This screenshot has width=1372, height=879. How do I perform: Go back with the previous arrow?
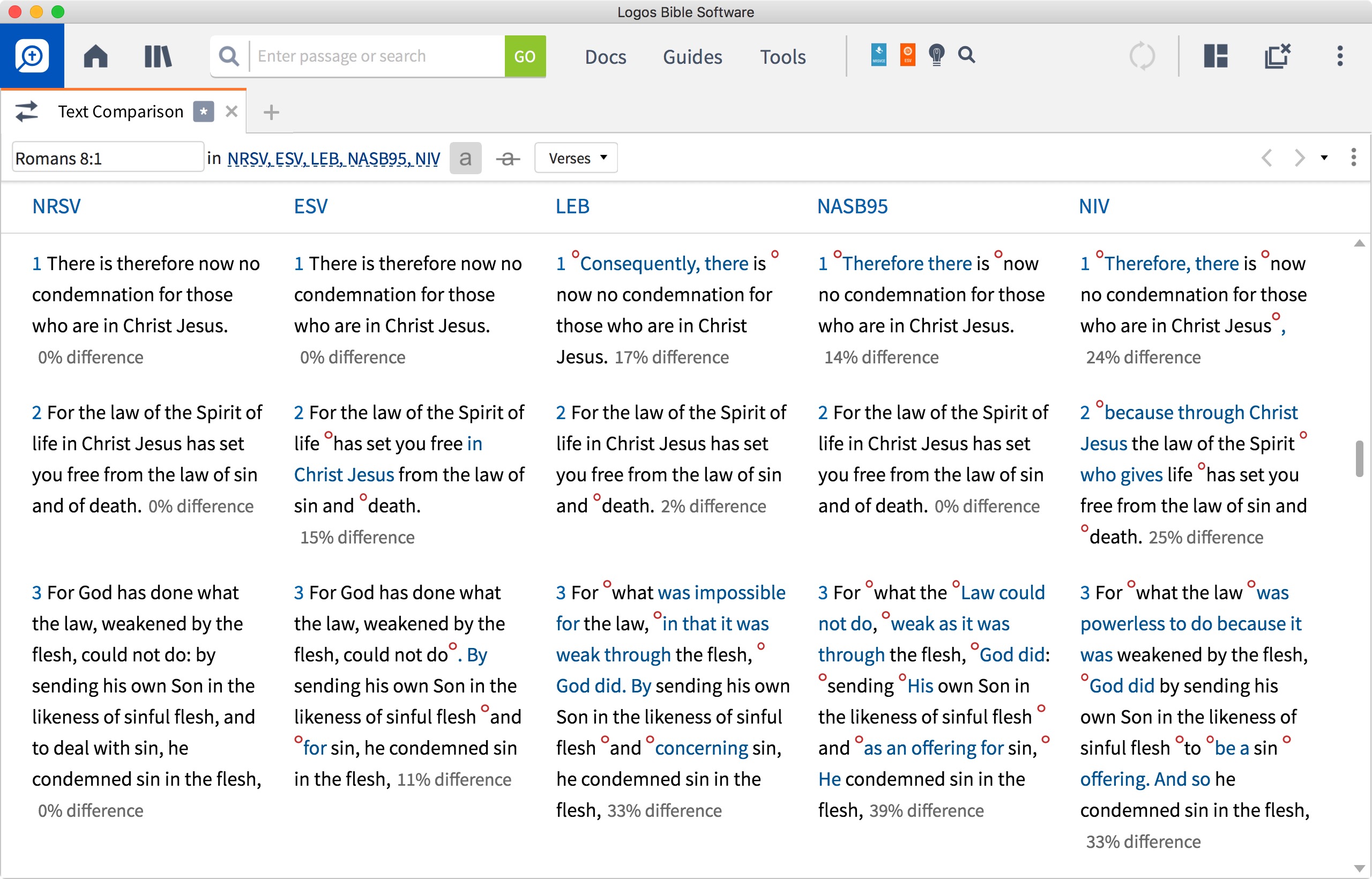click(1266, 158)
